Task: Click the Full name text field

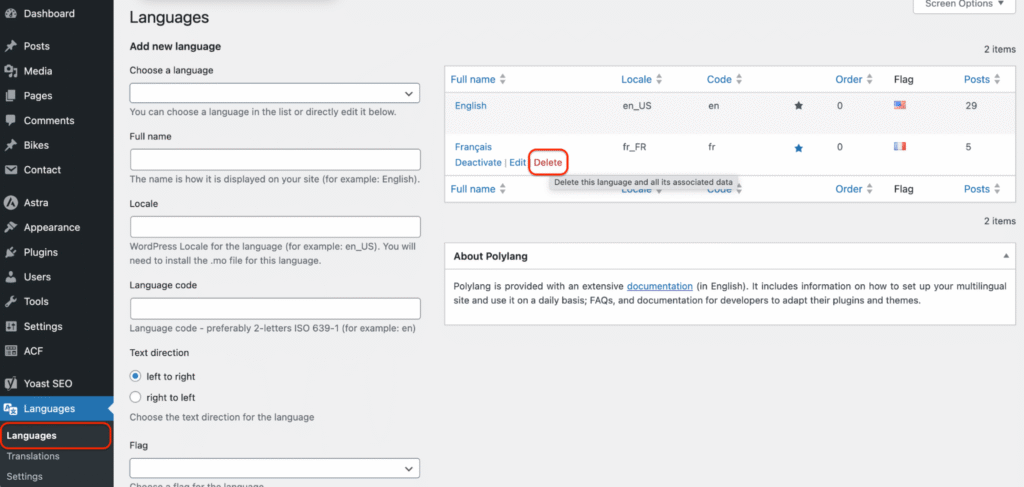Action: coord(275,160)
